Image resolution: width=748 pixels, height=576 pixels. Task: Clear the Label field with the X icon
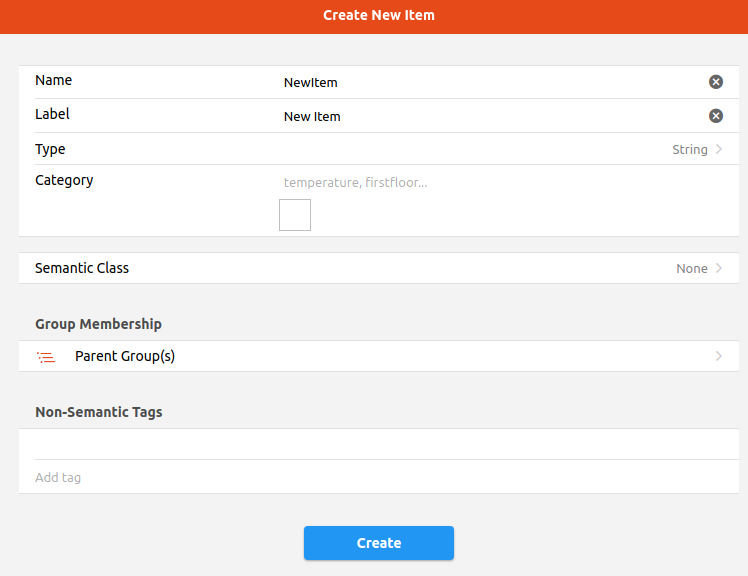tap(716, 116)
